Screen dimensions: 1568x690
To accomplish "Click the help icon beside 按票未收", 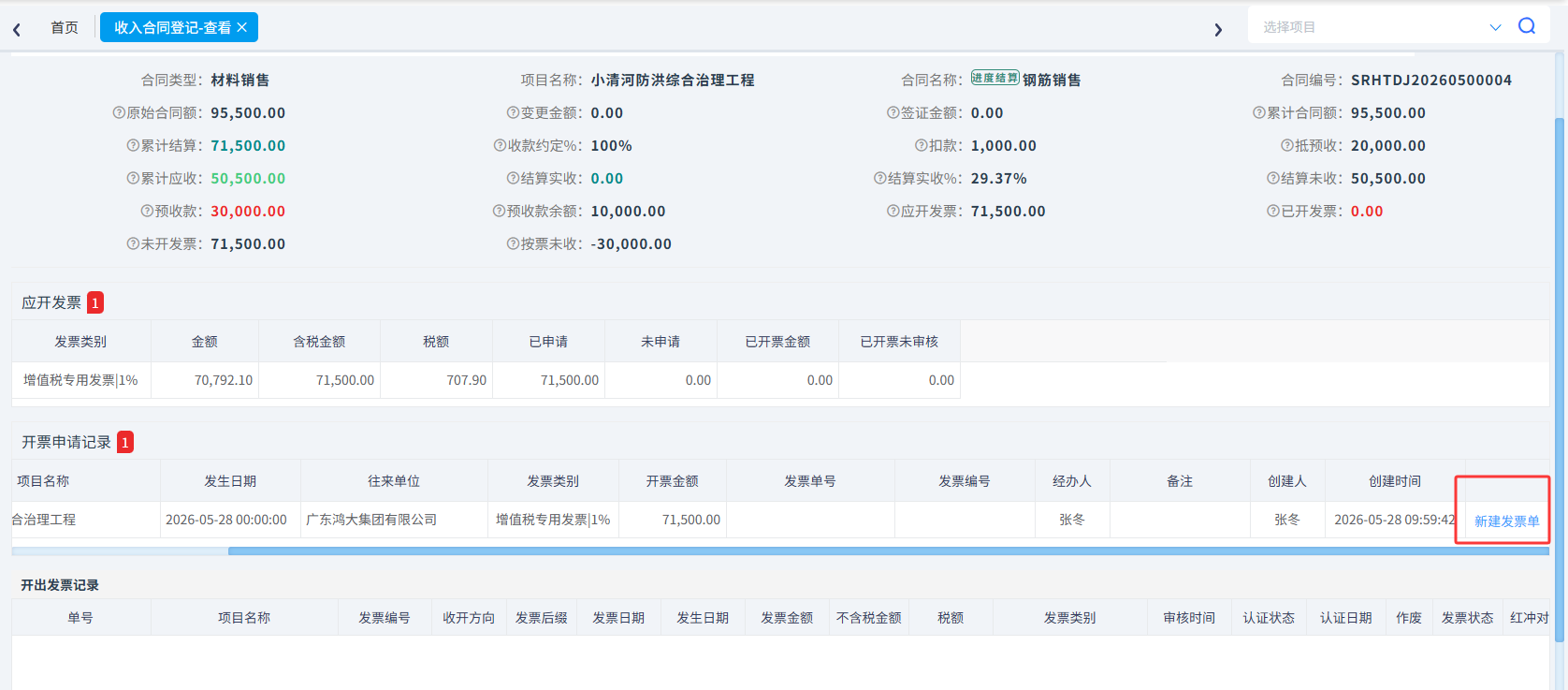I will coord(513,243).
